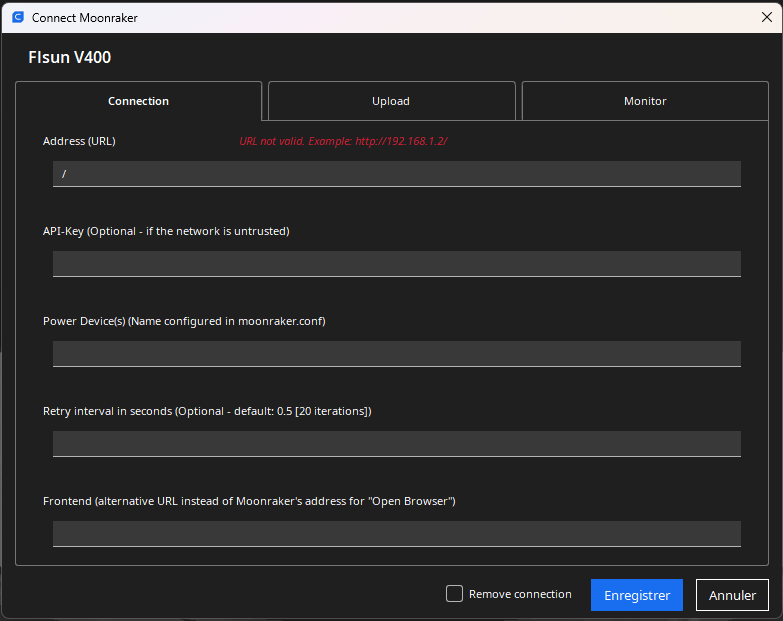Cancel with the Annuler button
The height and width of the screenshot is (621, 783).
[732, 595]
